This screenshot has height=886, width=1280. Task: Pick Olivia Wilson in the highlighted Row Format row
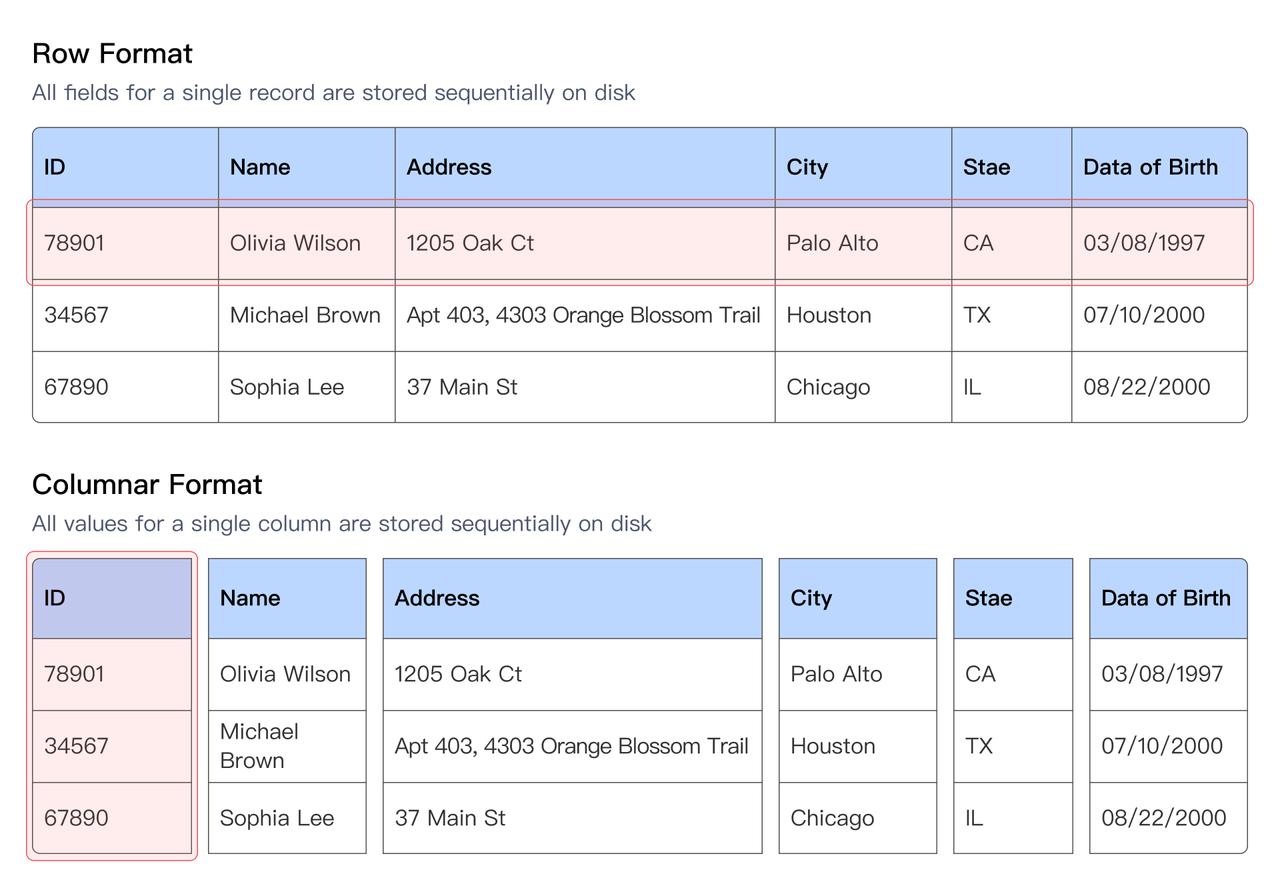pyautogui.click(x=295, y=243)
